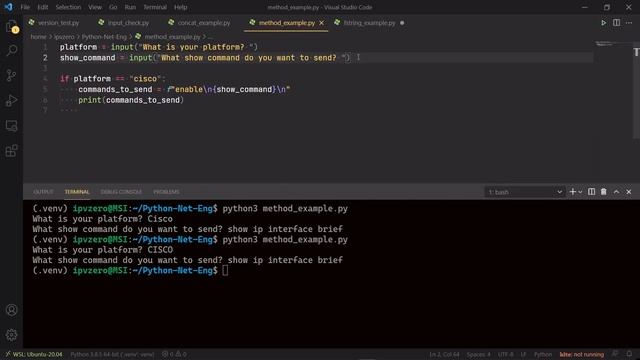Split the editor to the right
This screenshot has height=360, width=640.
pos(616,23)
